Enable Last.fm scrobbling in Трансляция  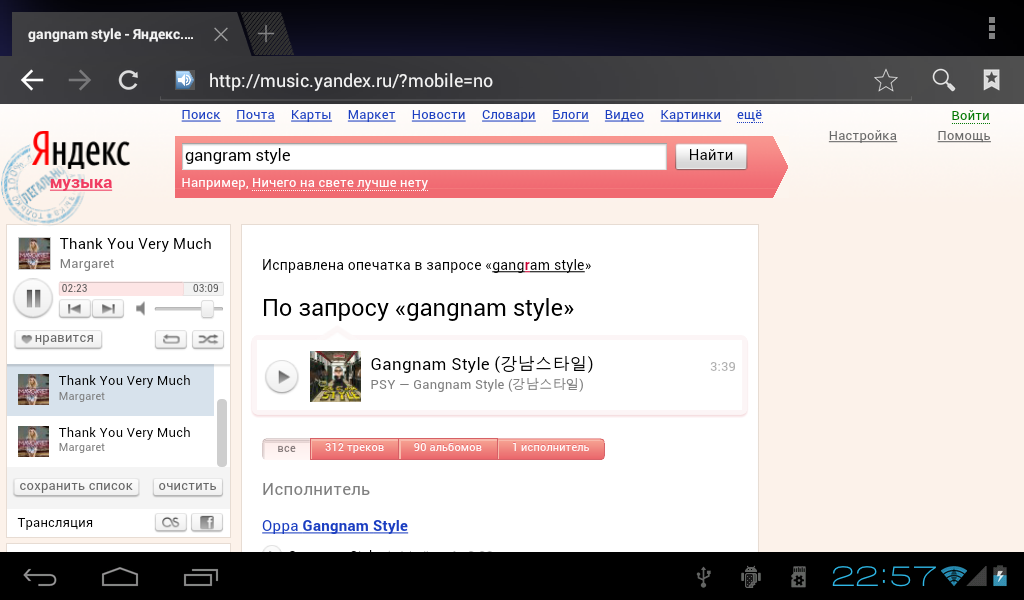tap(171, 522)
